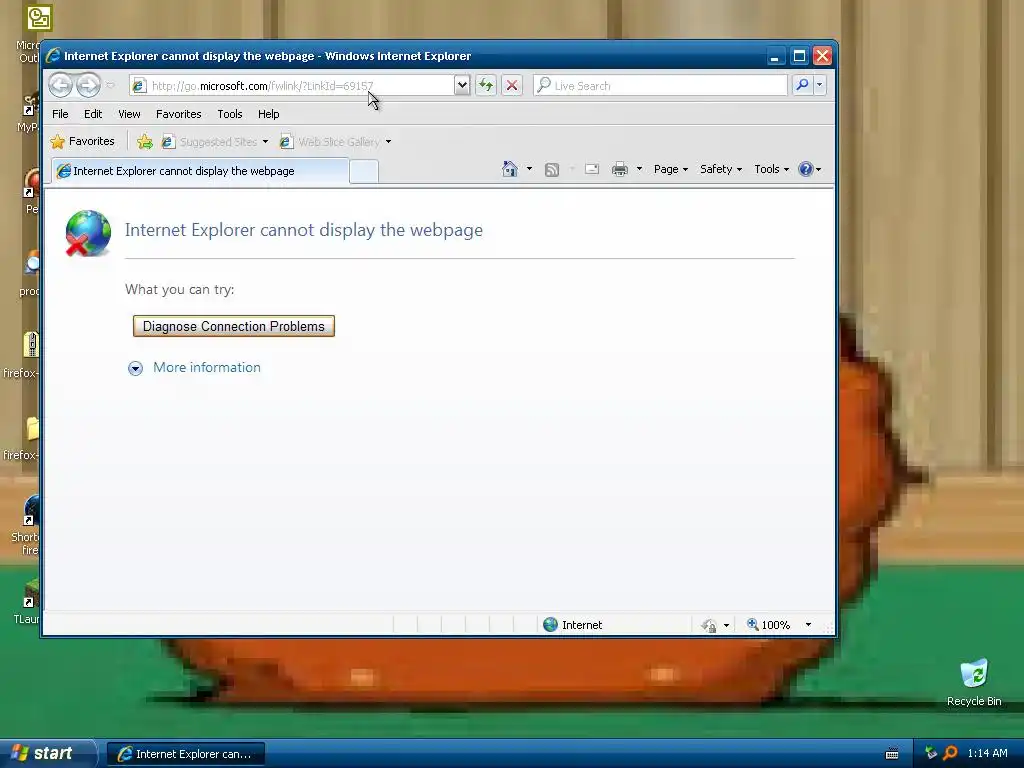
Task: Click the network tray icon
Action: (x=931, y=753)
